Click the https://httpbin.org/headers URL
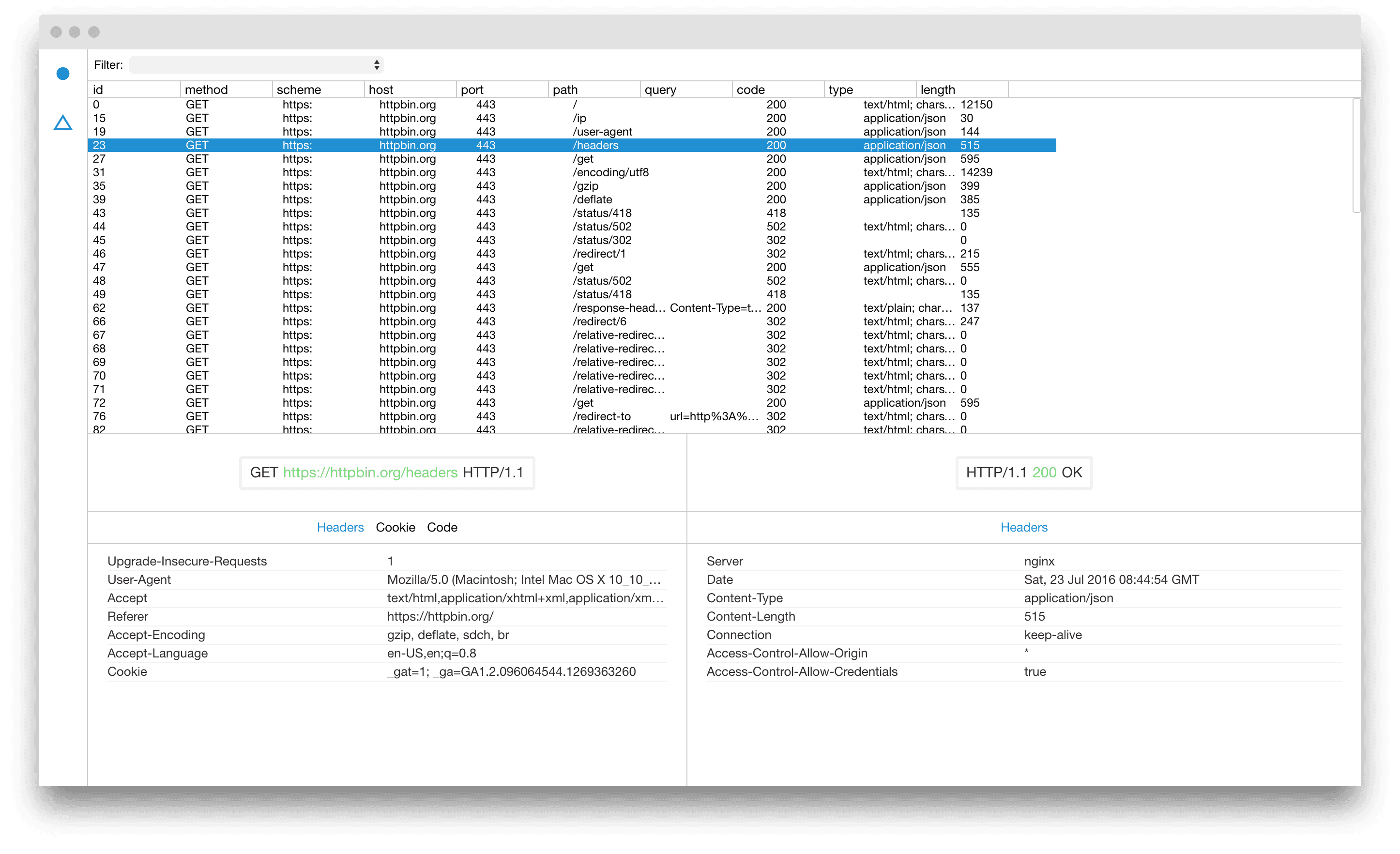Image resolution: width=1400 pixels, height=854 pixels. click(x=370, y=473)
